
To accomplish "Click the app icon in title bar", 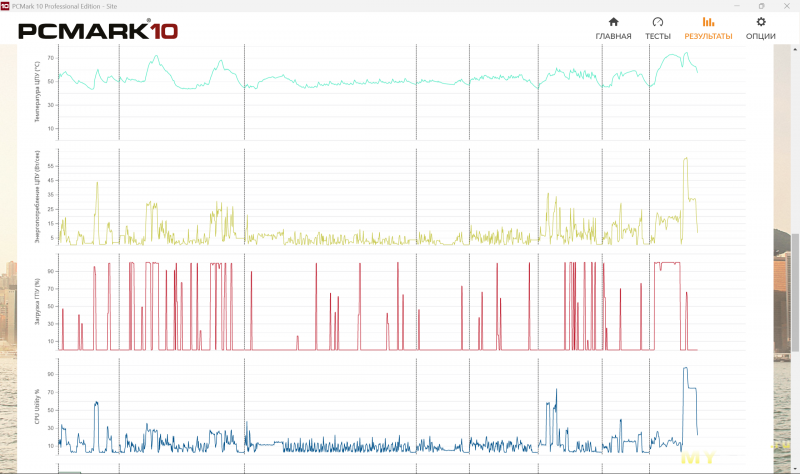I will [6, 5].
